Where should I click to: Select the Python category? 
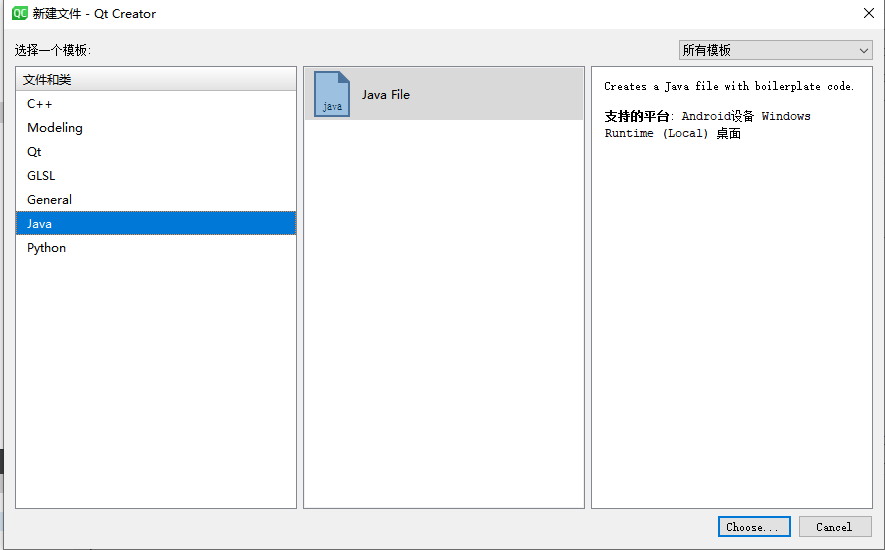pyautogui.click(x=156, y=247)
